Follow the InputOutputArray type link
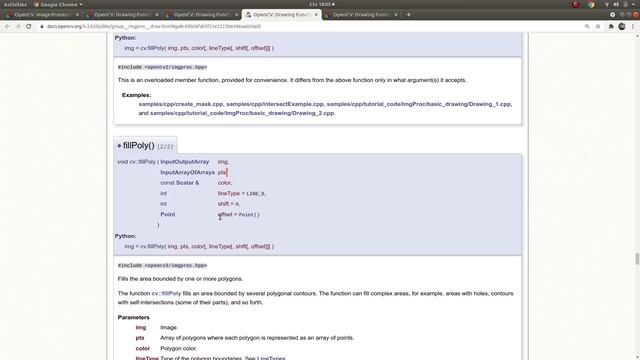Screen dimensions: 640x360 tap(184, 162)
